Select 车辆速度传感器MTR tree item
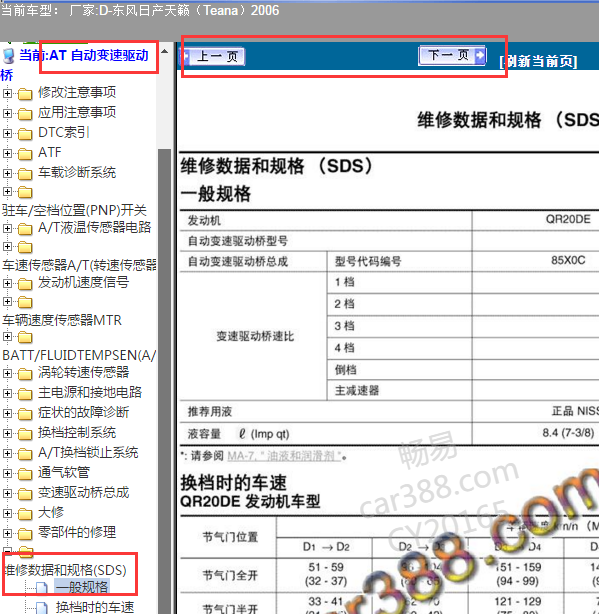 point(62,320)
